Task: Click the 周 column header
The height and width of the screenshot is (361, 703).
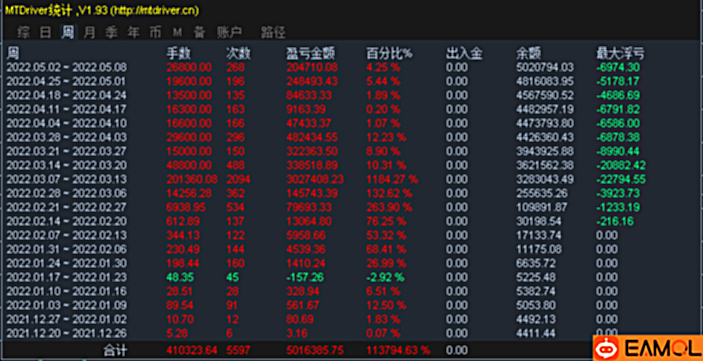Action: [x=13, y=54]
